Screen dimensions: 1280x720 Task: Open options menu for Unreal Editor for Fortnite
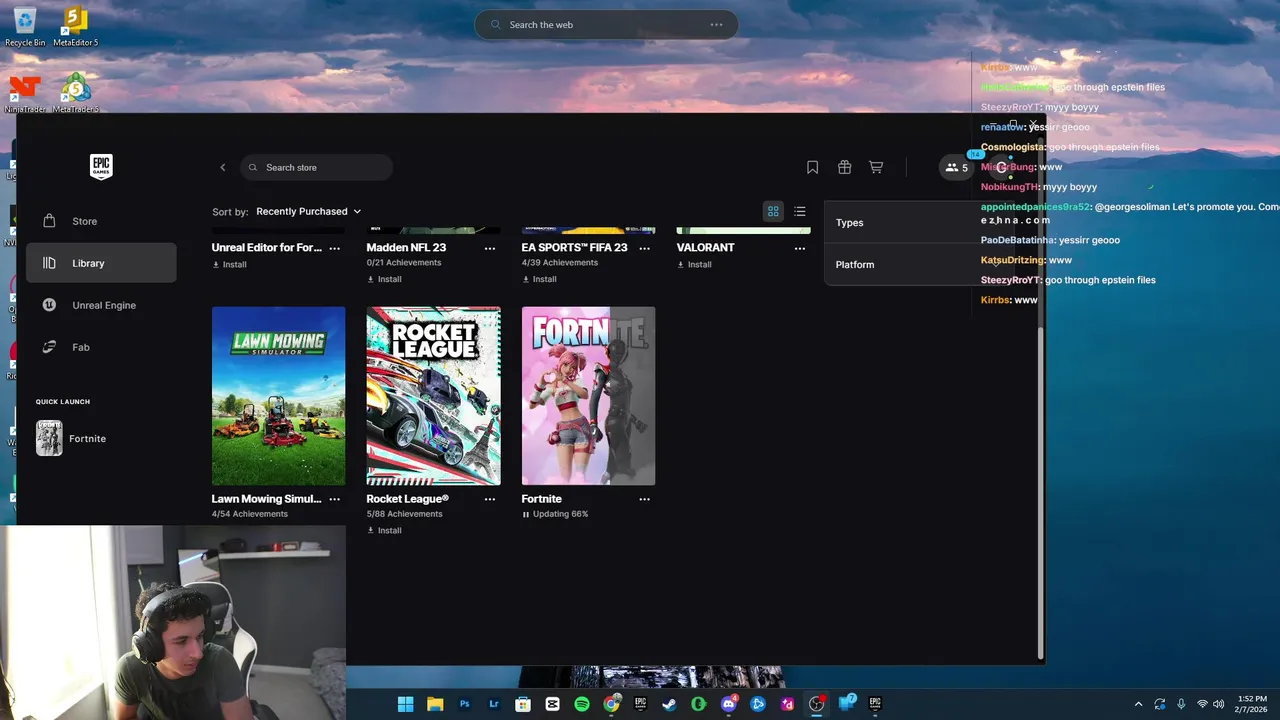pos(335,248)
